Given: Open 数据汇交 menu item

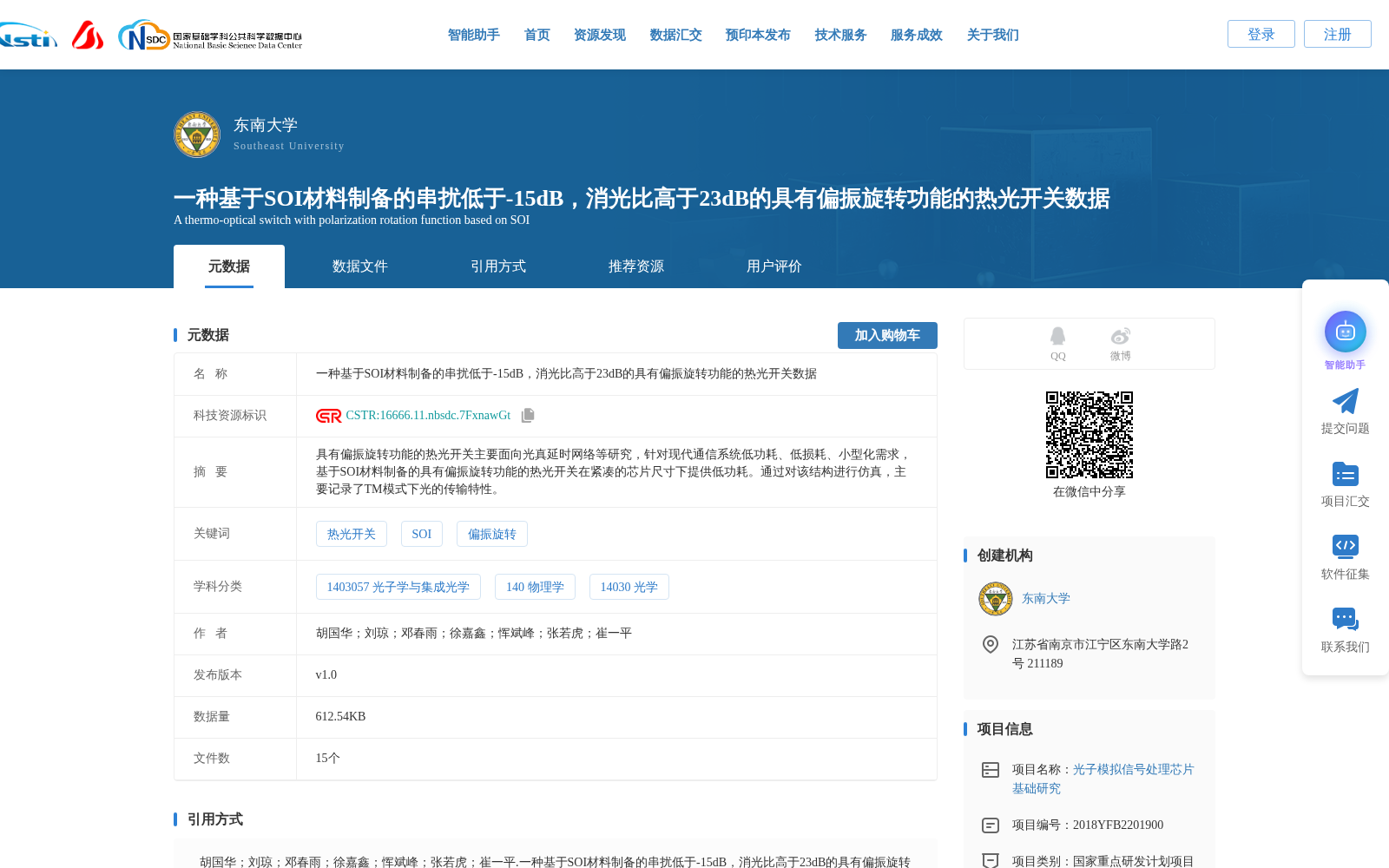Looking at the screenshot, I should pos(675,35).
